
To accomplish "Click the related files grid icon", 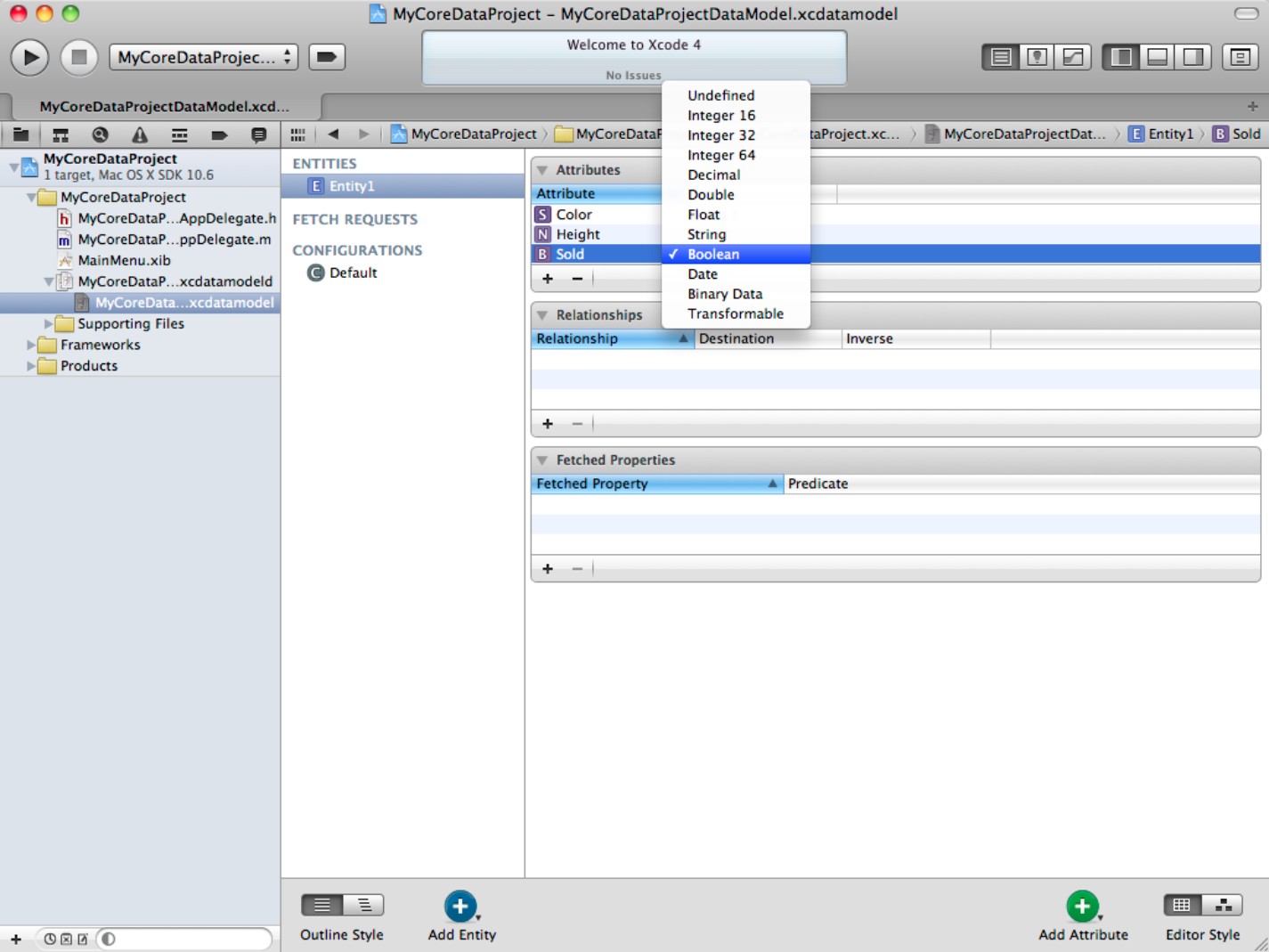I will coord(297,134).
